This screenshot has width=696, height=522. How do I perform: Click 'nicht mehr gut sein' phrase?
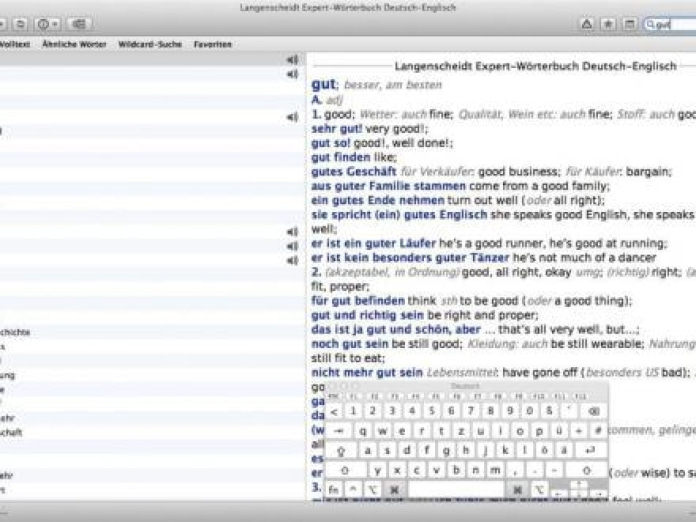click(x=367, y=372)
